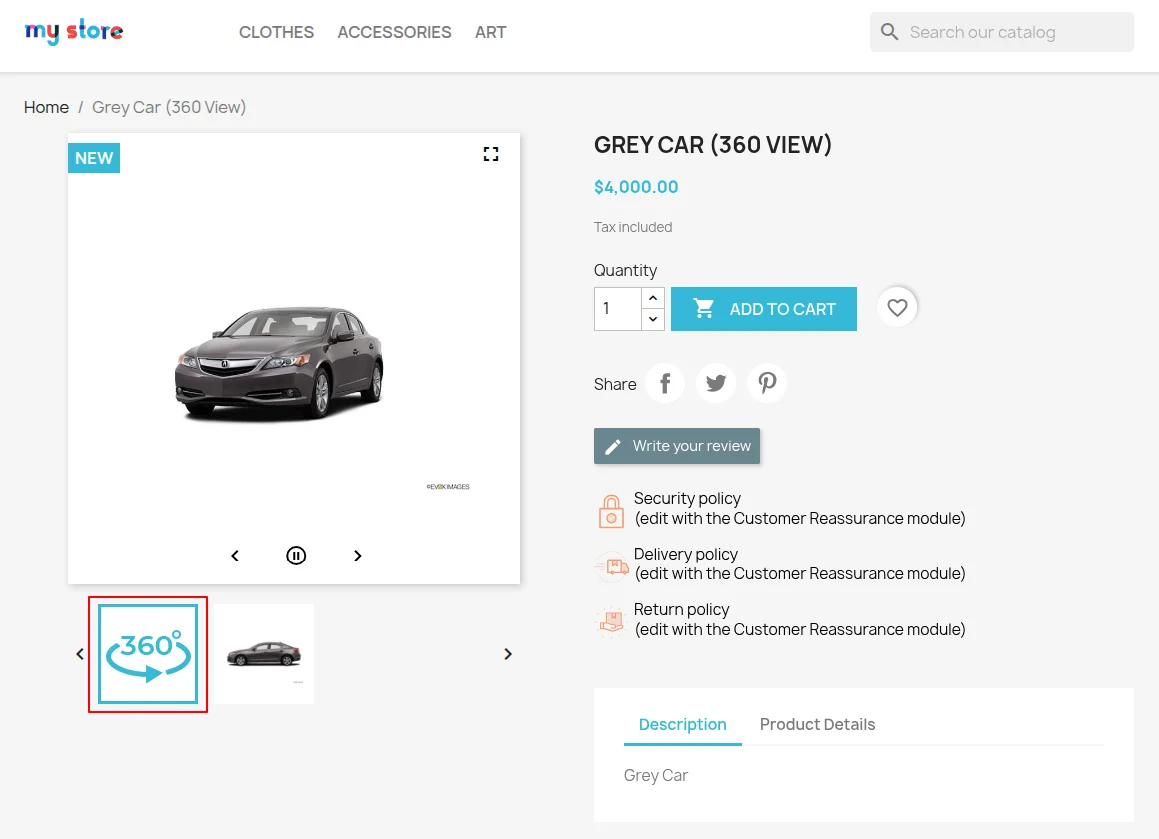Select the side view car thumbnail
Screen dimensions: 1159x839
click(264, 654)
